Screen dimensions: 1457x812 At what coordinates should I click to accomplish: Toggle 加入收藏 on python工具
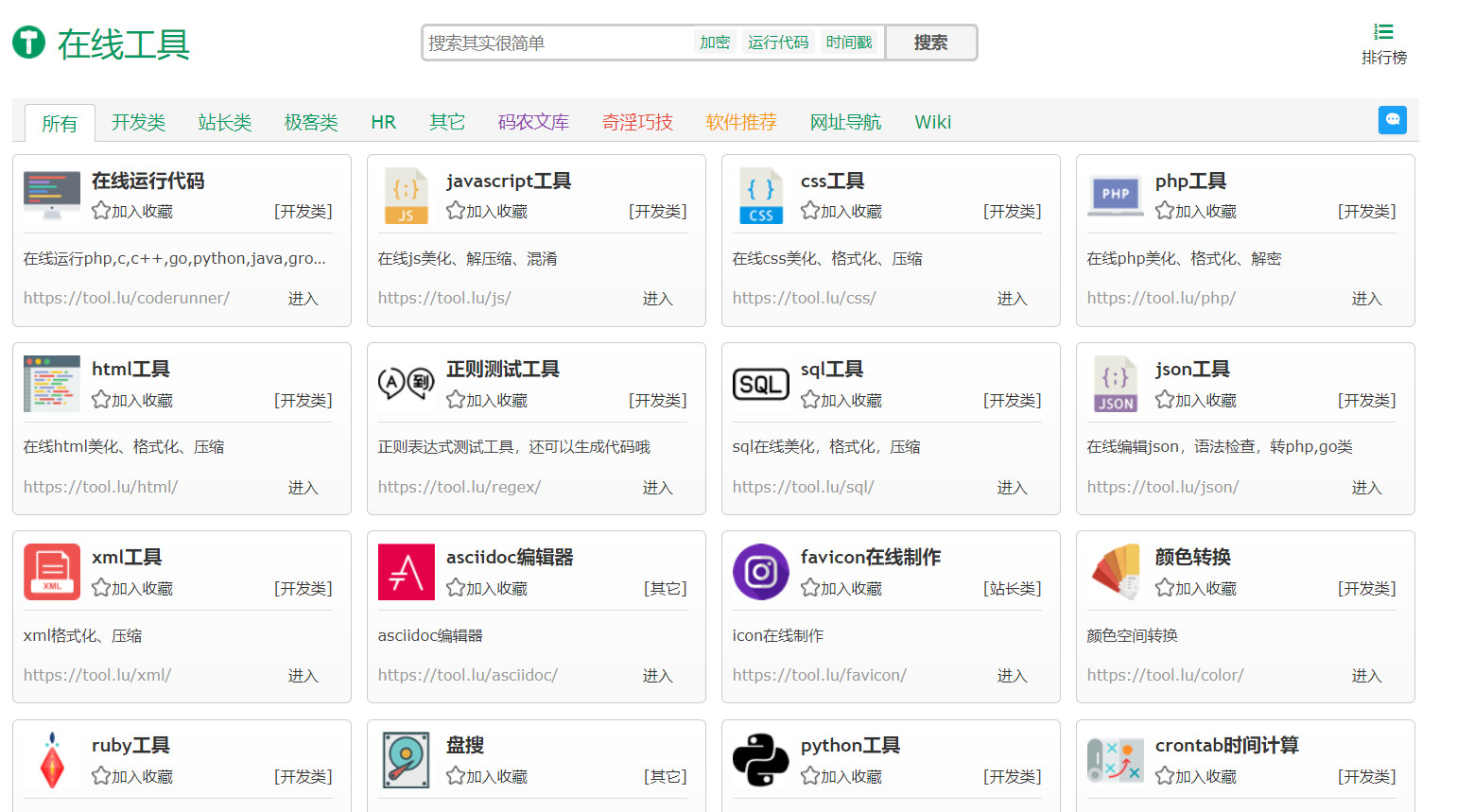pos(841,776)
